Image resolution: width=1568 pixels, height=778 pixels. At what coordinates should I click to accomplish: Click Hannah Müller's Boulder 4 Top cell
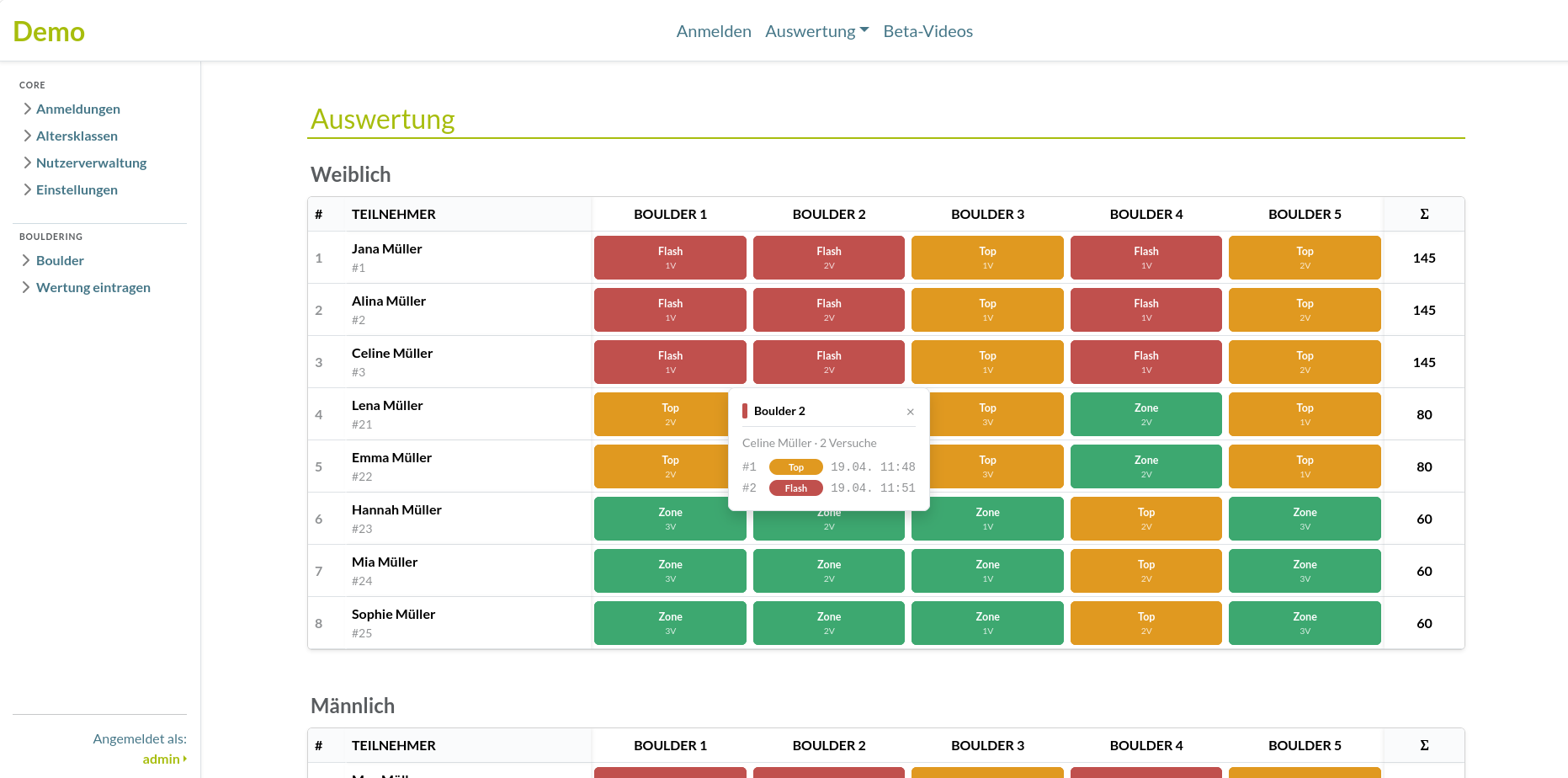[1145, 519]
